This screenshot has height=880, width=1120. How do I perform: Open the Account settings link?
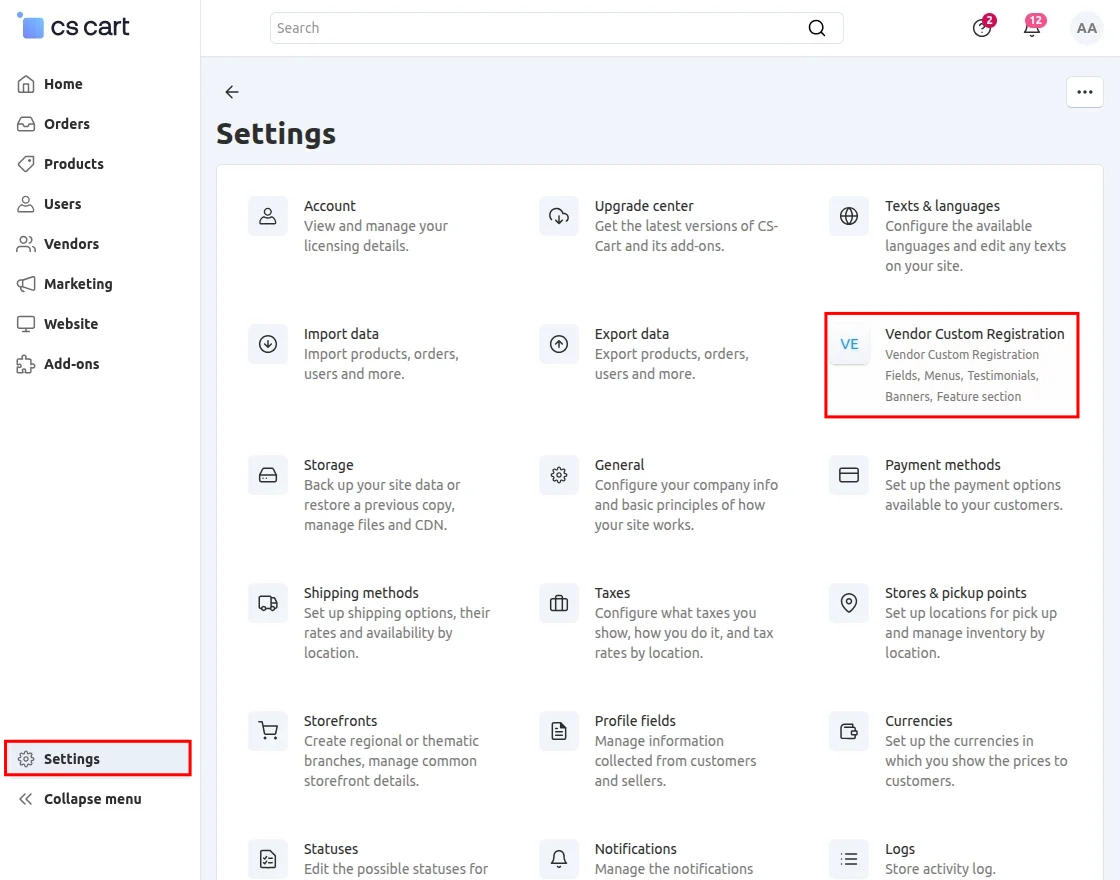329,206
